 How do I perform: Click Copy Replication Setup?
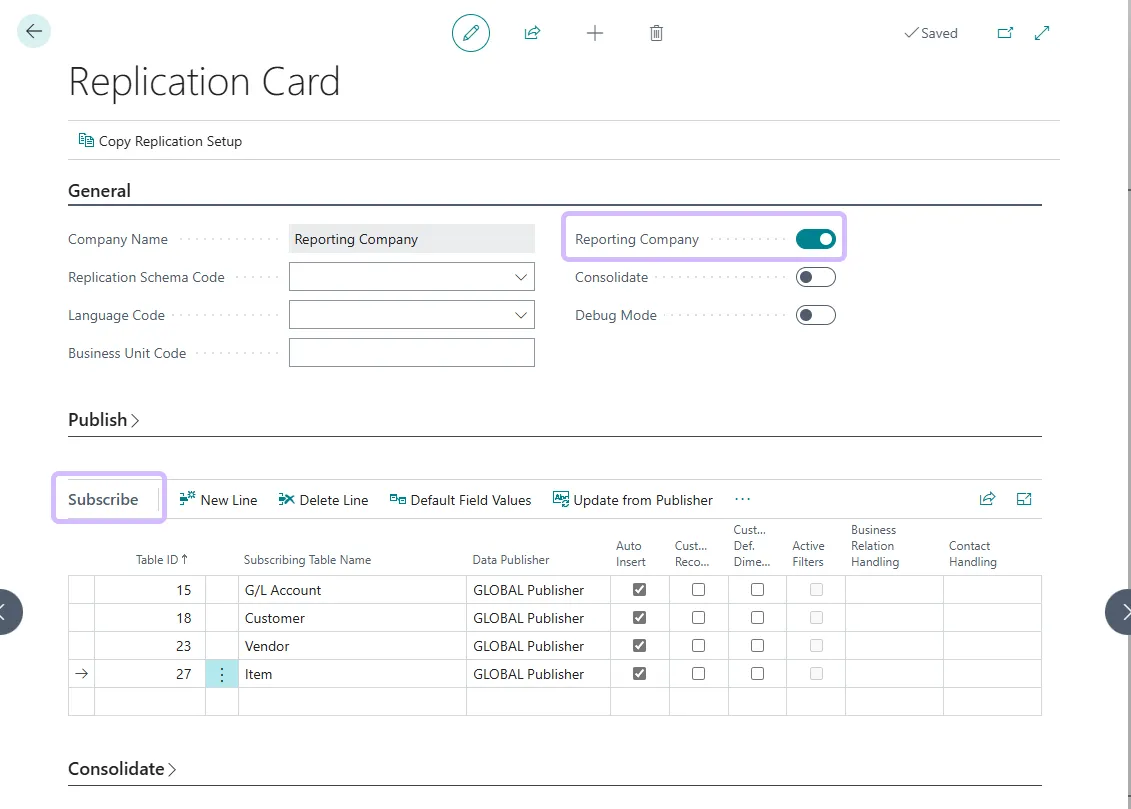coord(160,140)
